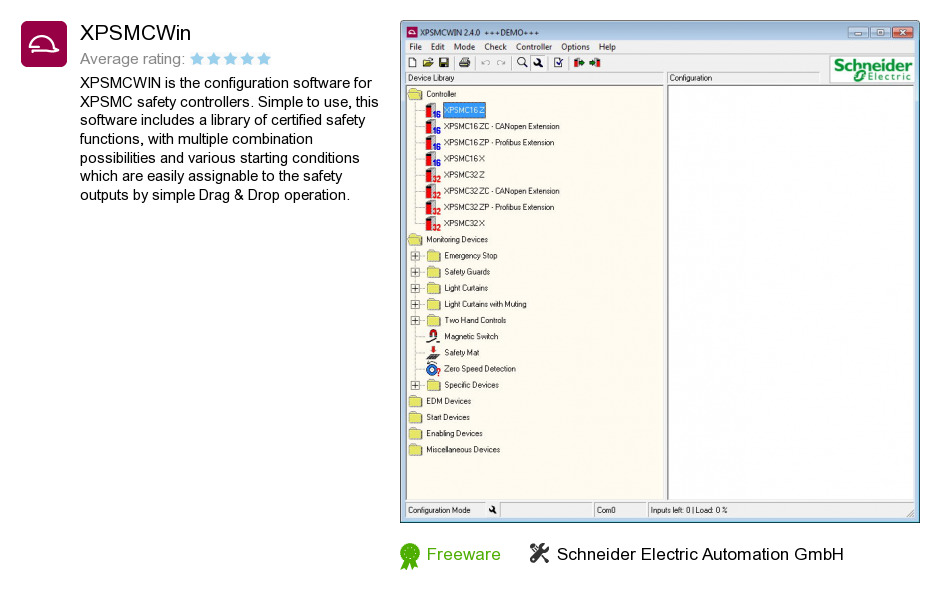The height and width of the screenshot is (600, 940).
Task: Click the Freeware license link
Action: 463,554
